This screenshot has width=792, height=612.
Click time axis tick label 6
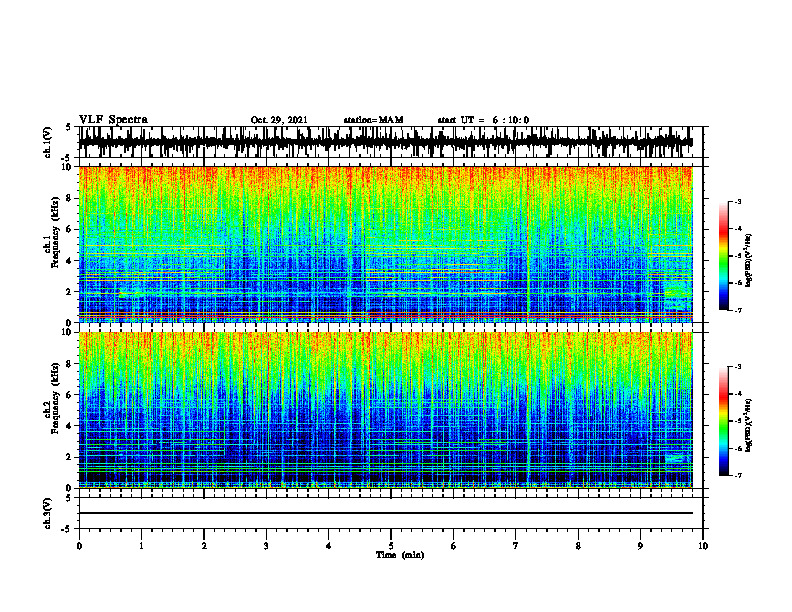tap(453, 546)
